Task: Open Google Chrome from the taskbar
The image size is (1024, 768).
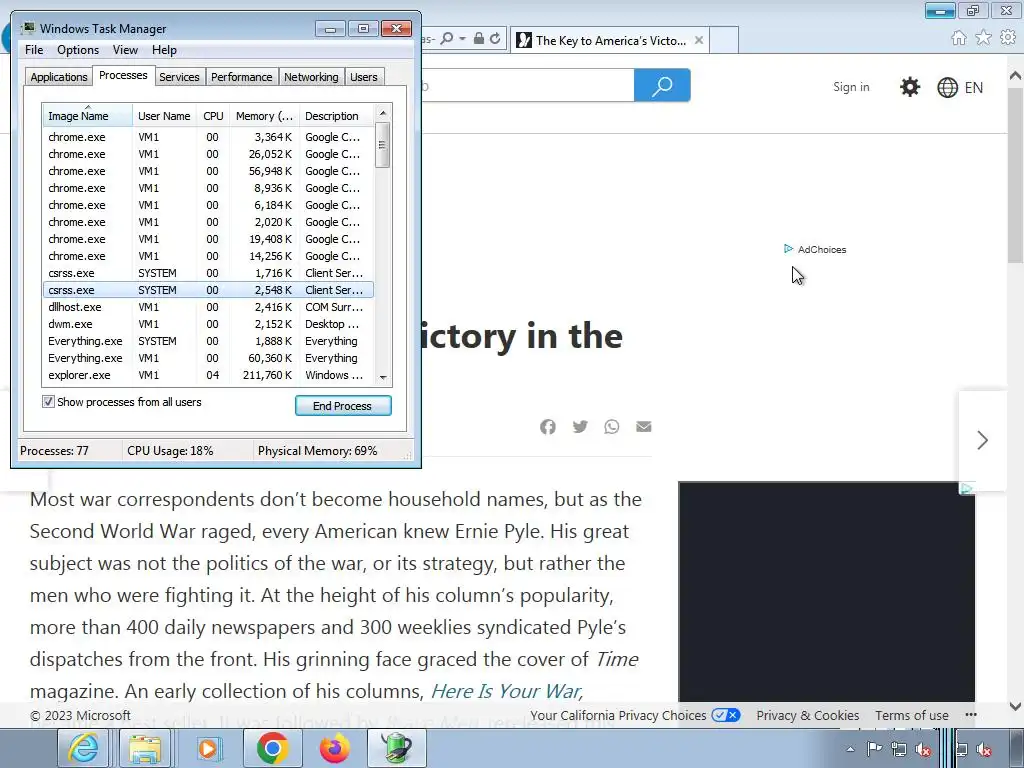Action: coord(272,748)
